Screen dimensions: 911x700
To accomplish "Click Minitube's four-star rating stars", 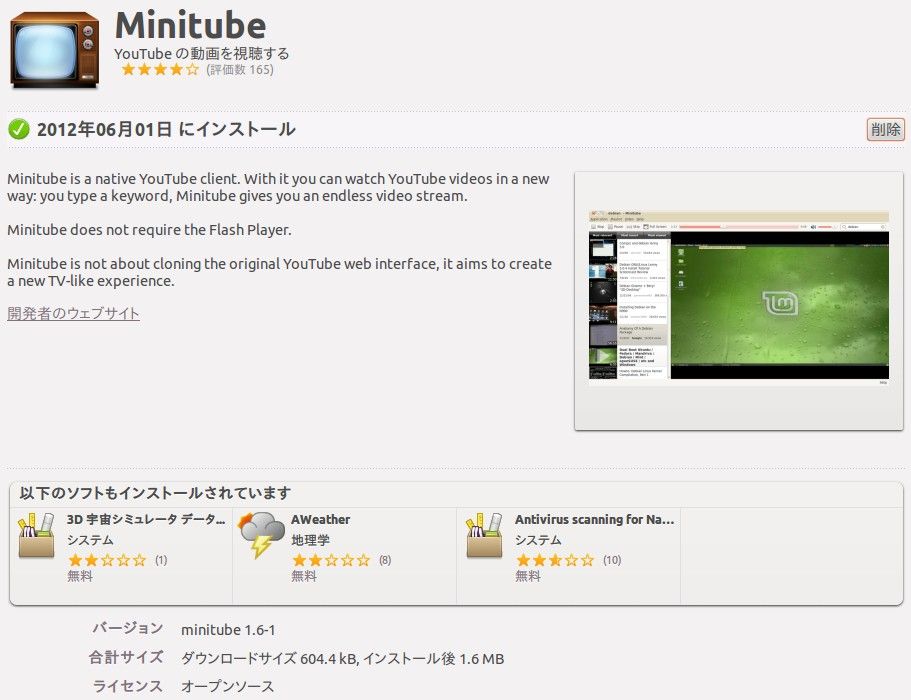I will click(160, 70).
